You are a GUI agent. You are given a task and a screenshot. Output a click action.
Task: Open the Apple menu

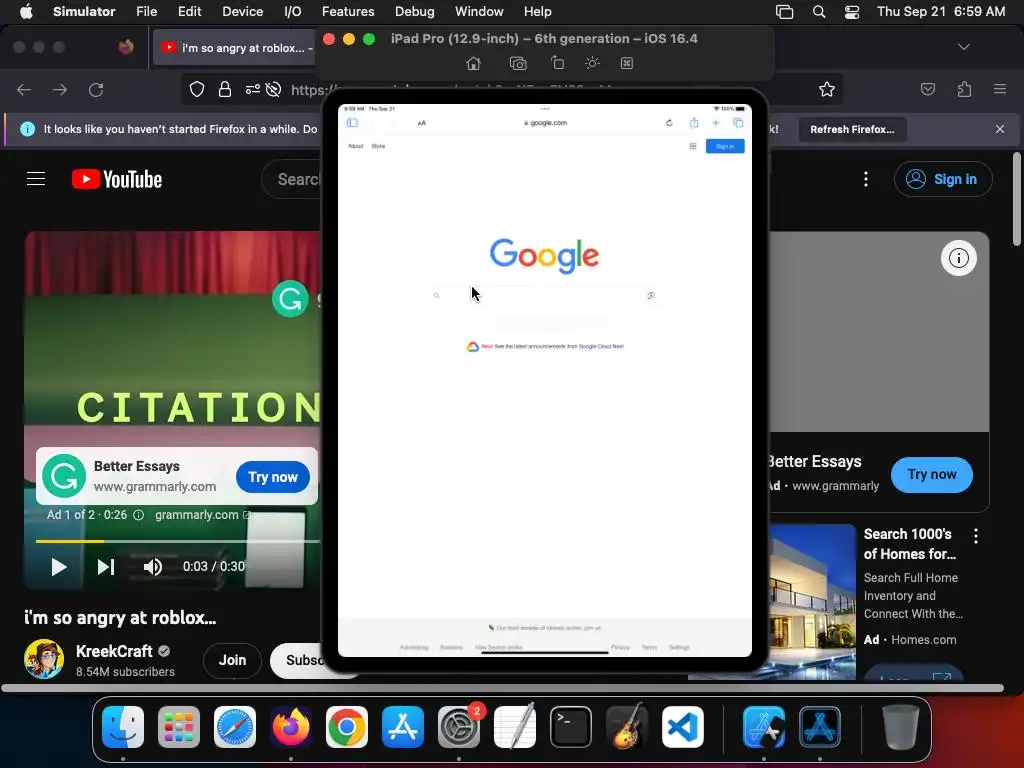click(26, 12)
